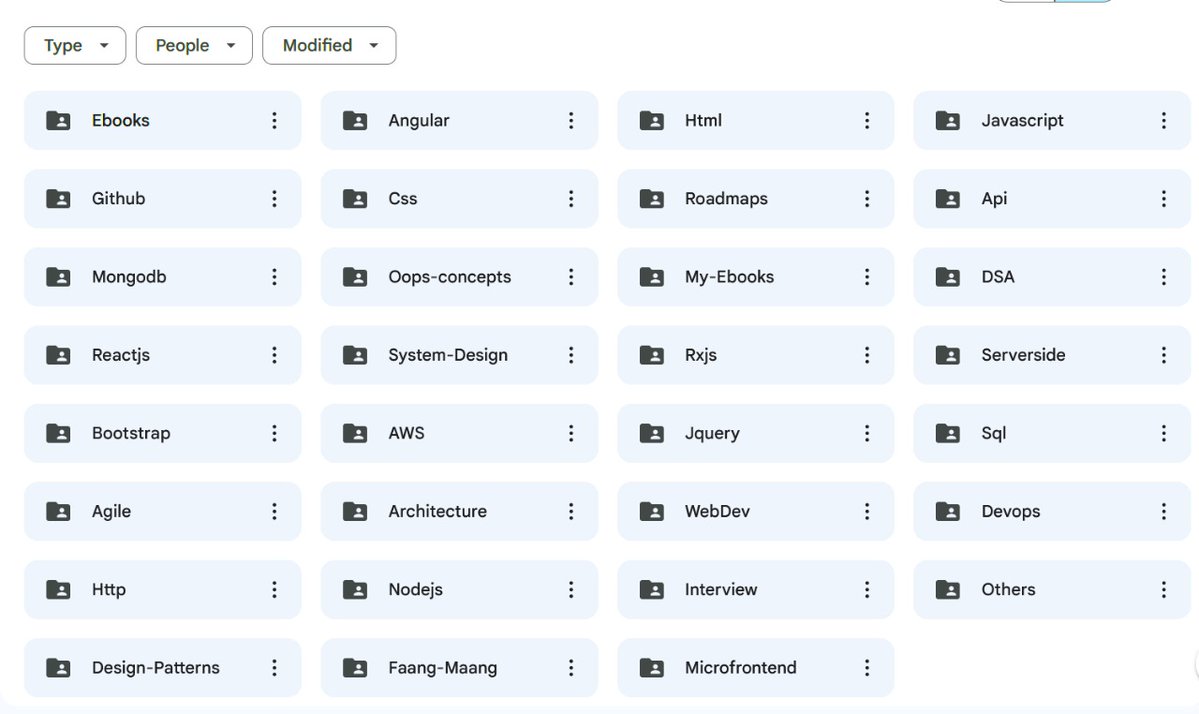This screenshot has width=1199, height=714.
Task: Open more actions for AWS folder
Action: click(x=570, y=433)
